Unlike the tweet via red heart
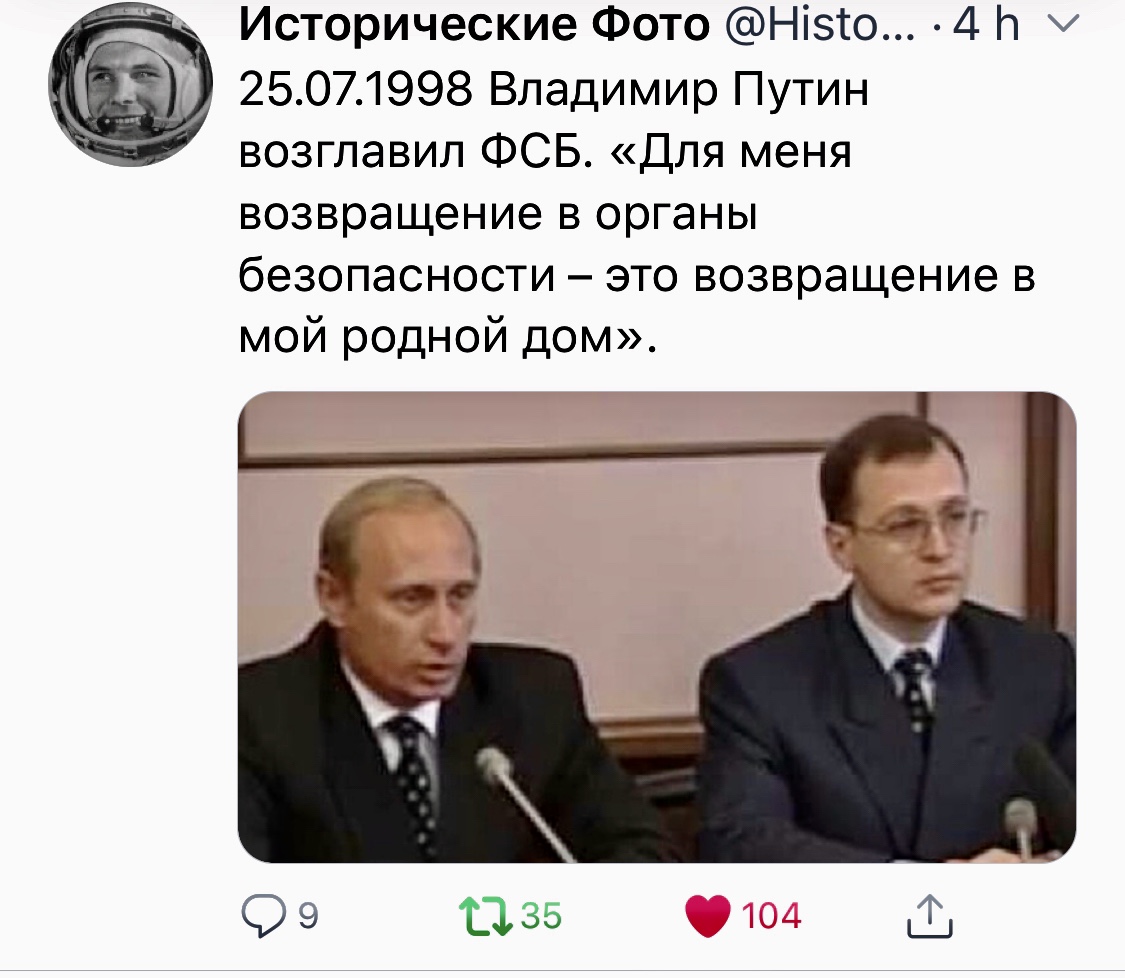1125x978 pixels. tap(707, 916)
